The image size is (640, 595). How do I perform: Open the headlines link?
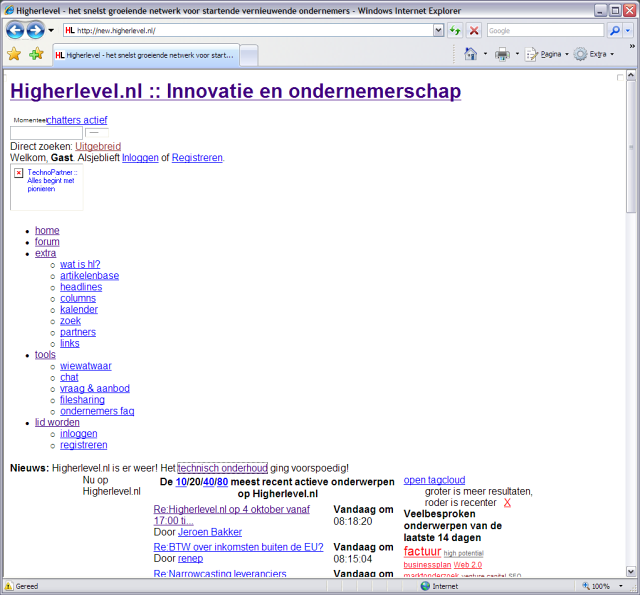click(x=81, y=287)
